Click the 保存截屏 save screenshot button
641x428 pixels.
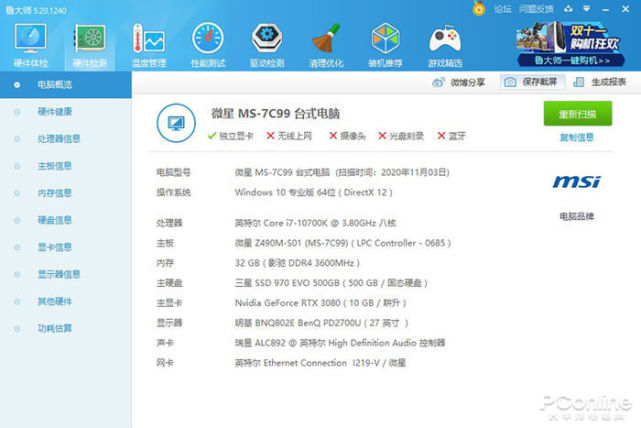(532, 82)
